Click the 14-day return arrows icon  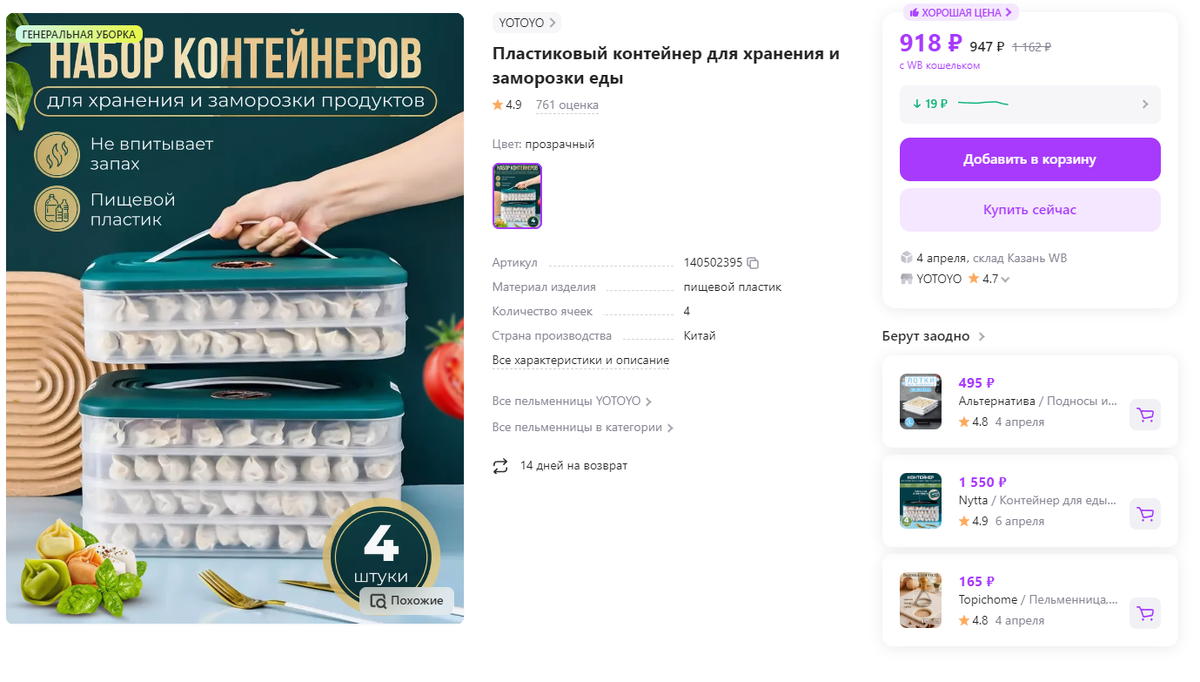tap(501, 466)
